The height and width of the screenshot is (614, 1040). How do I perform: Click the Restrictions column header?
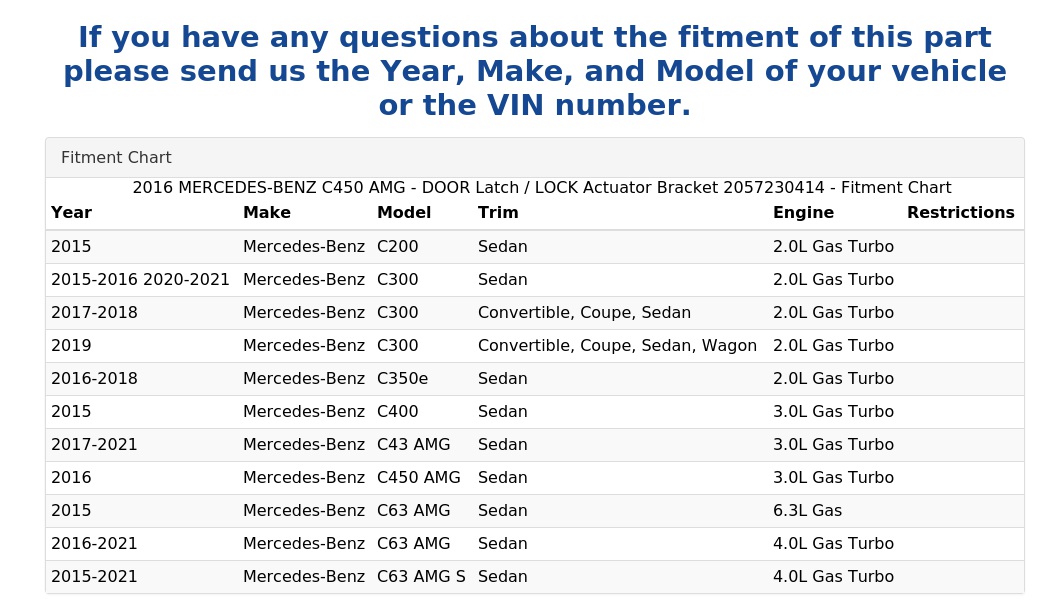click(x=960, y=213)
